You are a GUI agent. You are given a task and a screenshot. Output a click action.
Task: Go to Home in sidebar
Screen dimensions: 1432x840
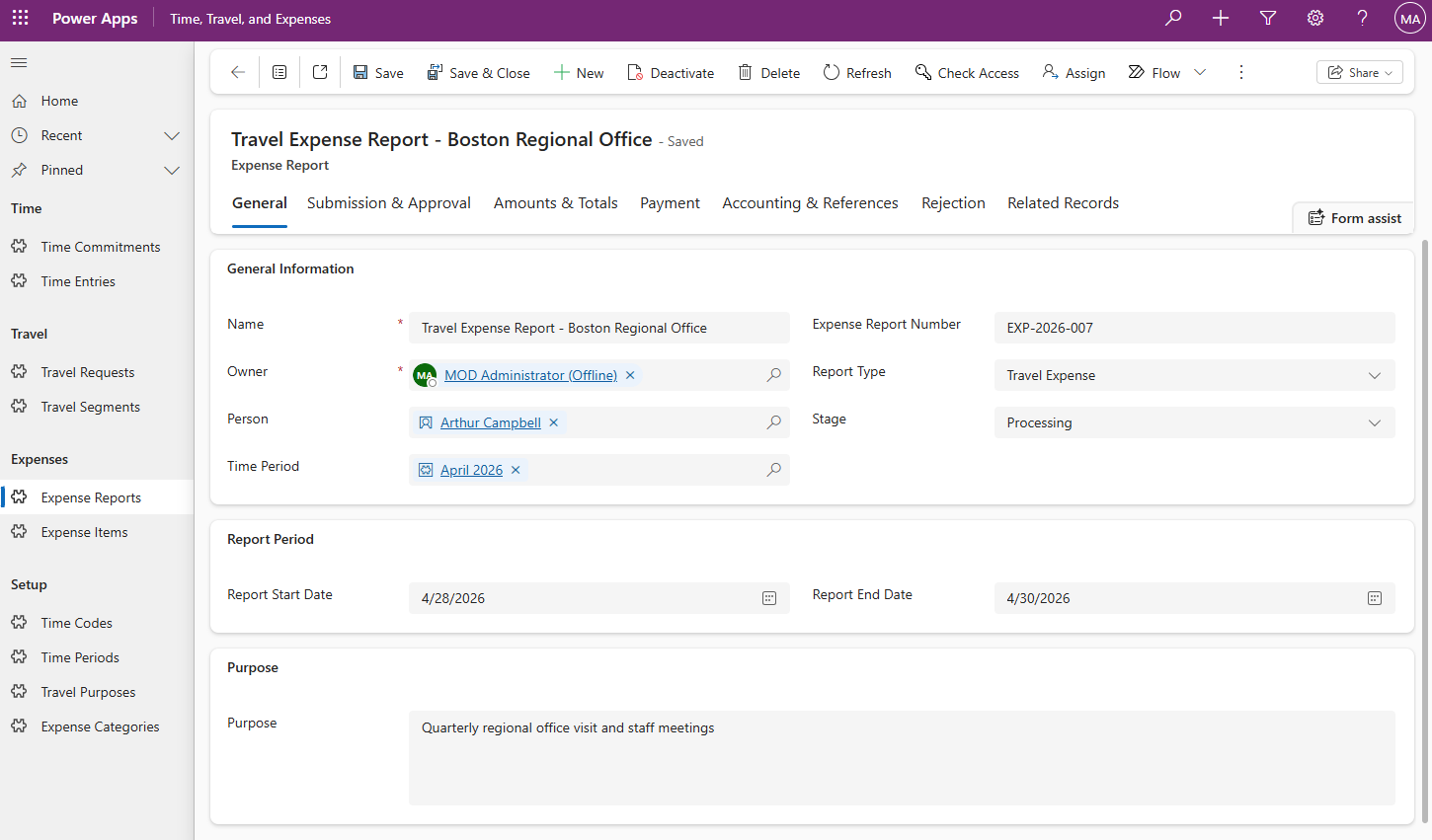point(97,101)
